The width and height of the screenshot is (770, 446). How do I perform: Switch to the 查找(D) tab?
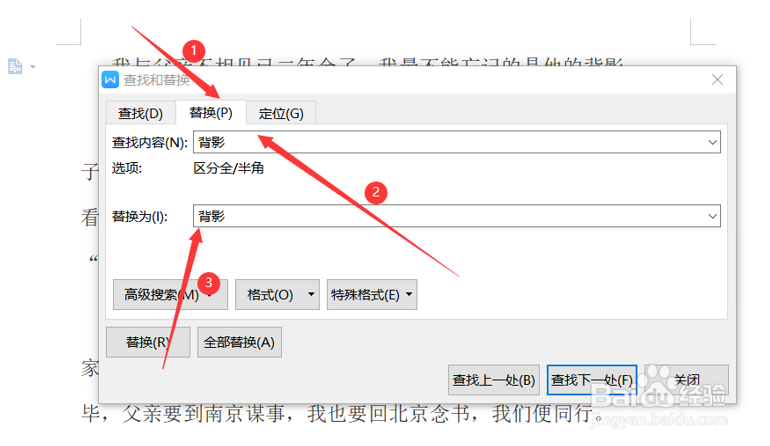(140, 113)
